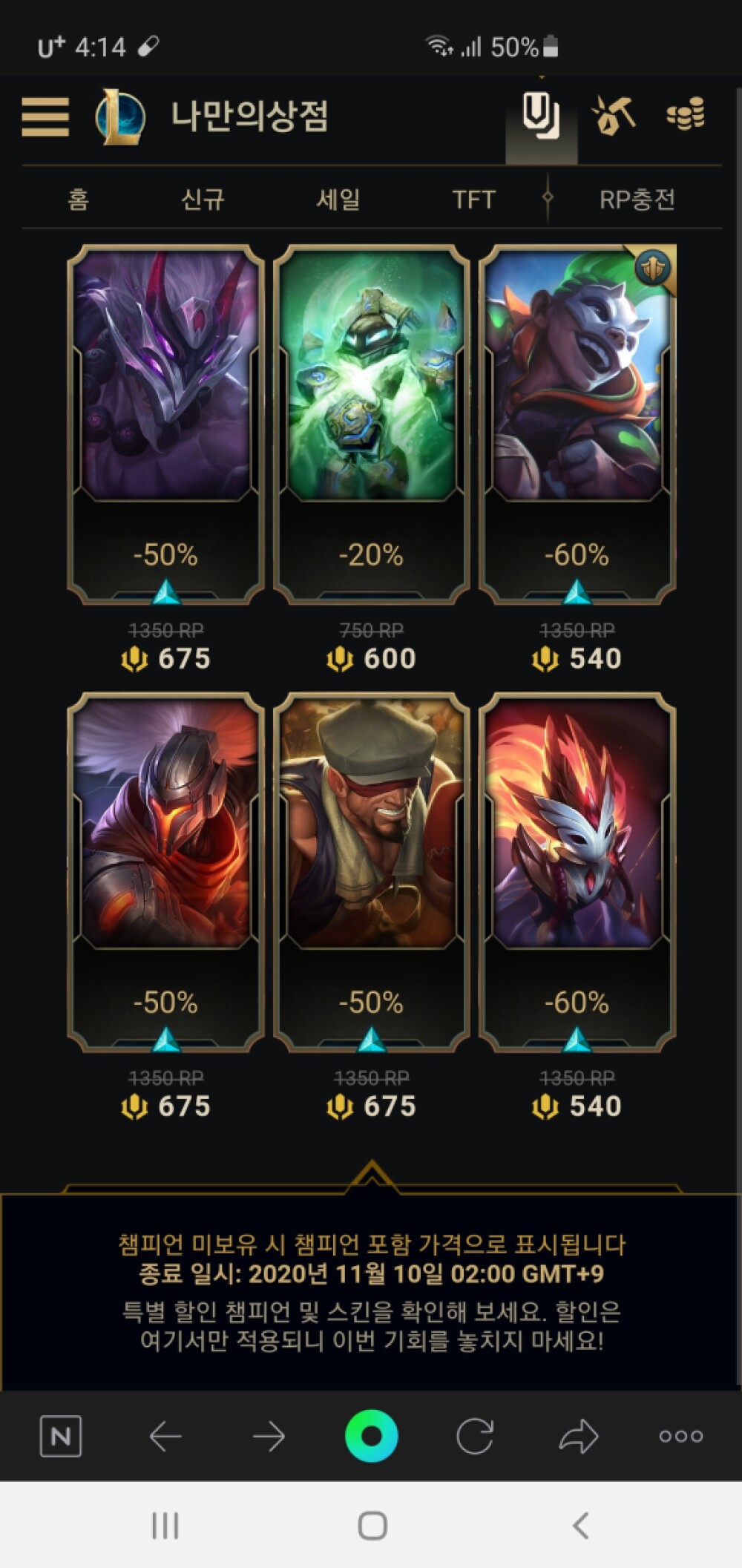This screenshot has width=742, height=1568.
Task: Tap the Naver N home icon
Action: 60,1436
